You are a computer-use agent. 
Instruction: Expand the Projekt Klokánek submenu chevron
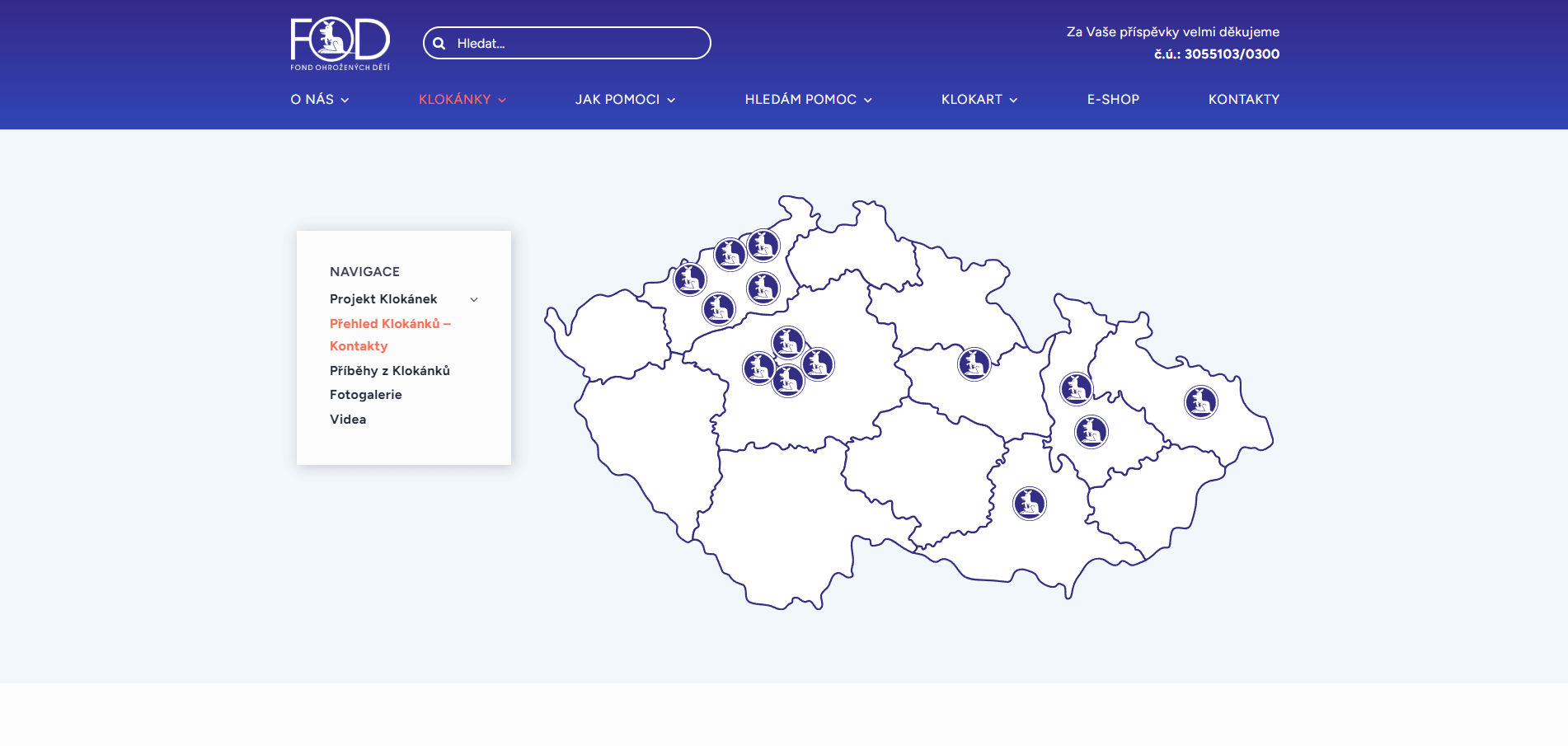point(474,299)
